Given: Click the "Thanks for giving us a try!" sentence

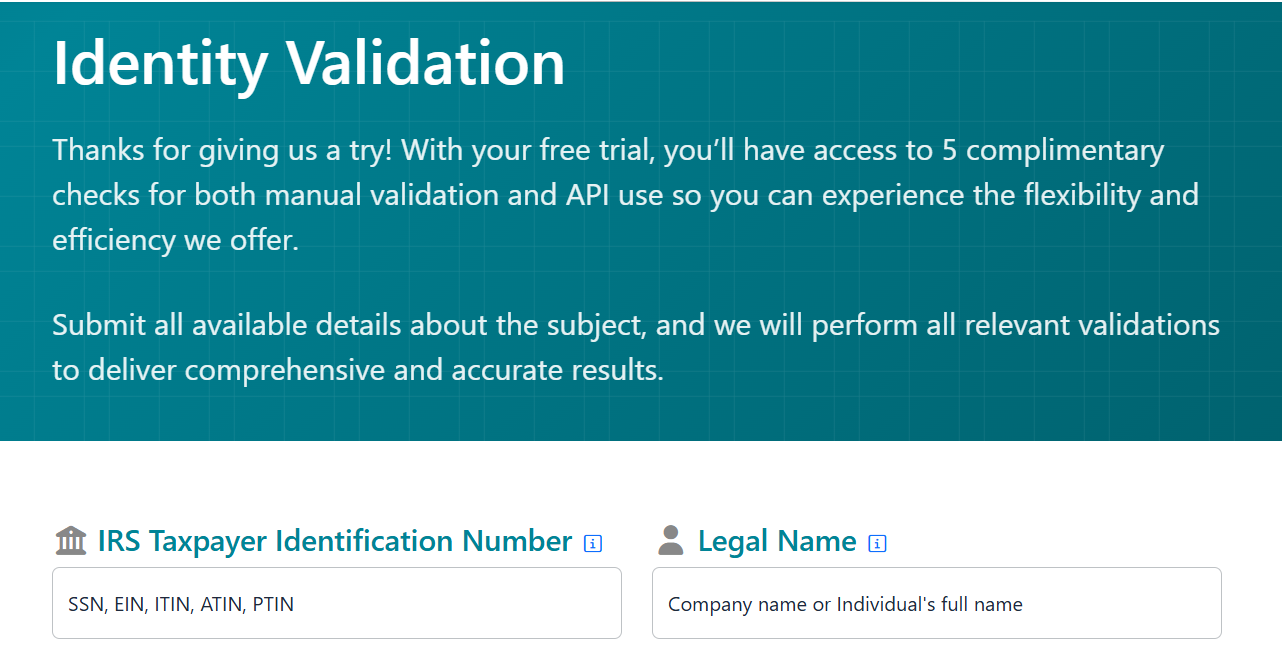Looking at the screenshot, I should click(222, 150).
